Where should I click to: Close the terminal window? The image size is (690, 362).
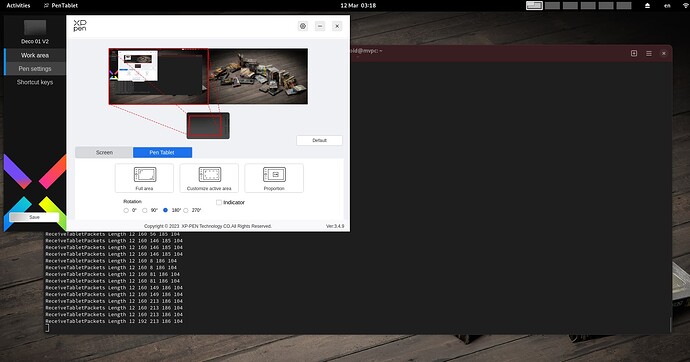pos(664,53)
